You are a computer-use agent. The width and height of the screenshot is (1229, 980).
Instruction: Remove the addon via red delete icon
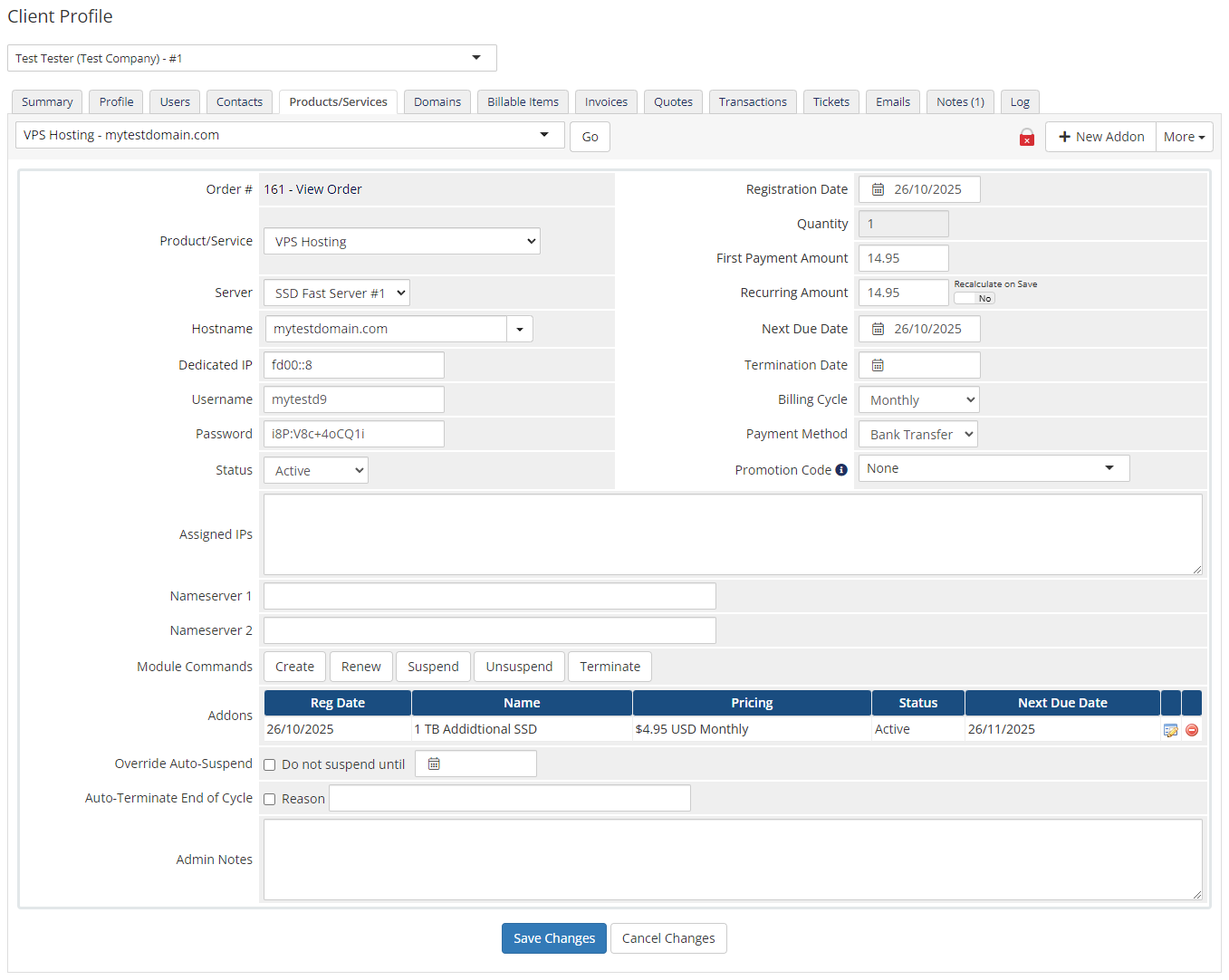point(1192,729)
